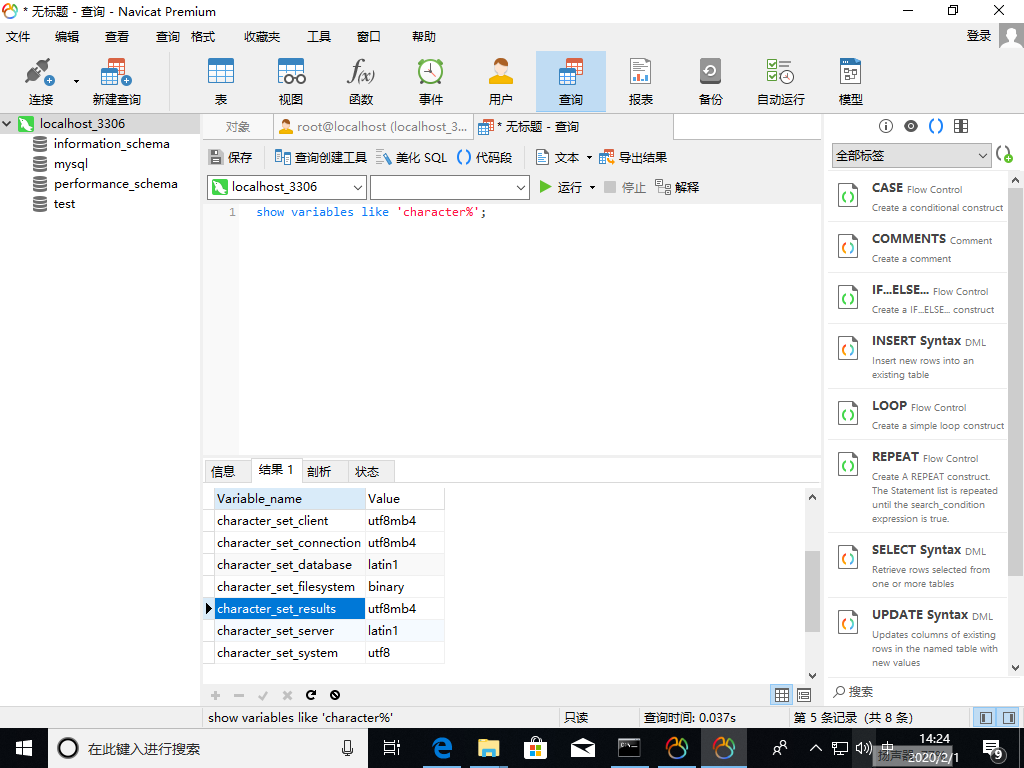Toggle left pane icon in status bar
Image resolution: width=1024 pixels, height=768 pixels.
[x=986, y=718]
